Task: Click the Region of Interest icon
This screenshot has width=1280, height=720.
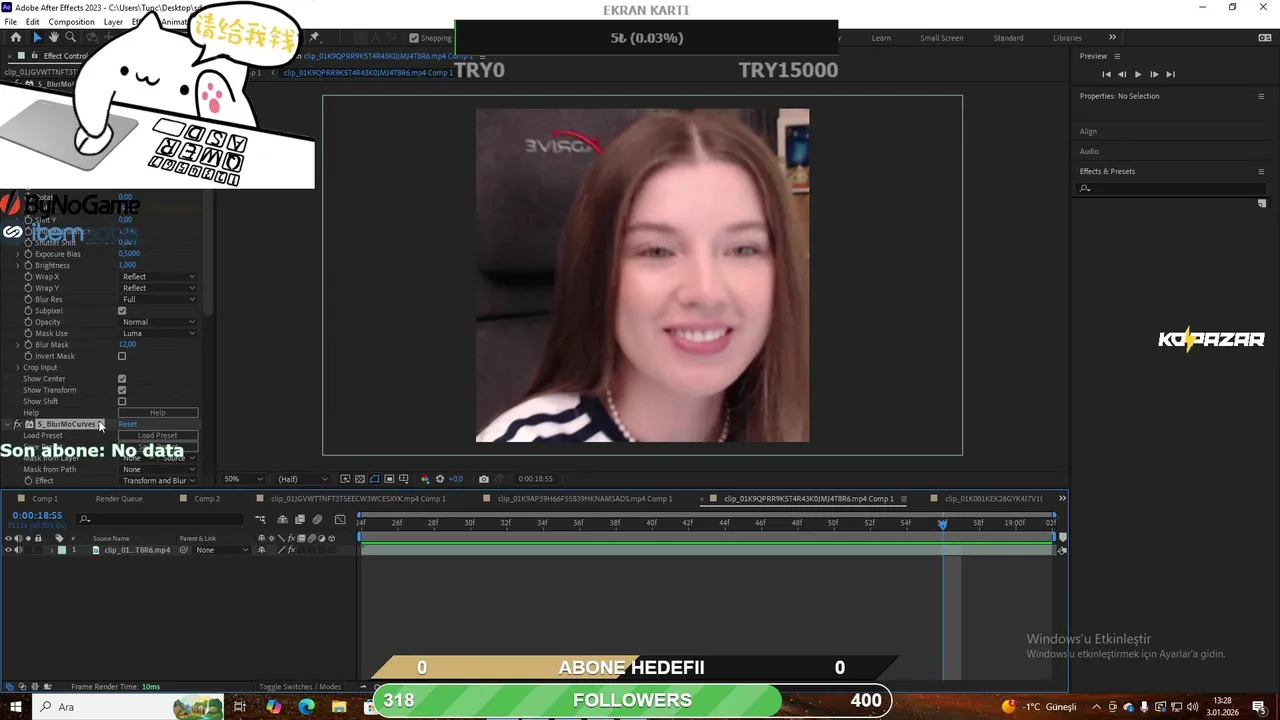Action: tap(389, 479)
